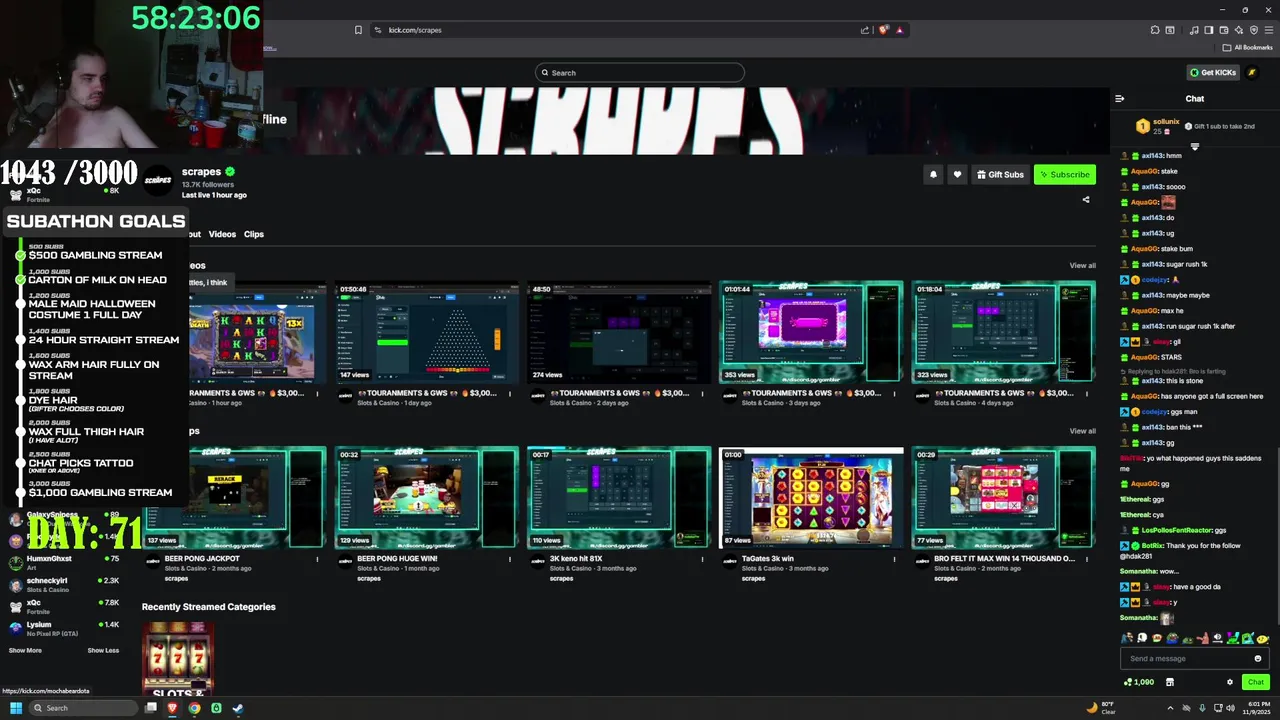Click Show More in the sidebar
This screenshot has height=720, width=1280.
pos(25,650)
